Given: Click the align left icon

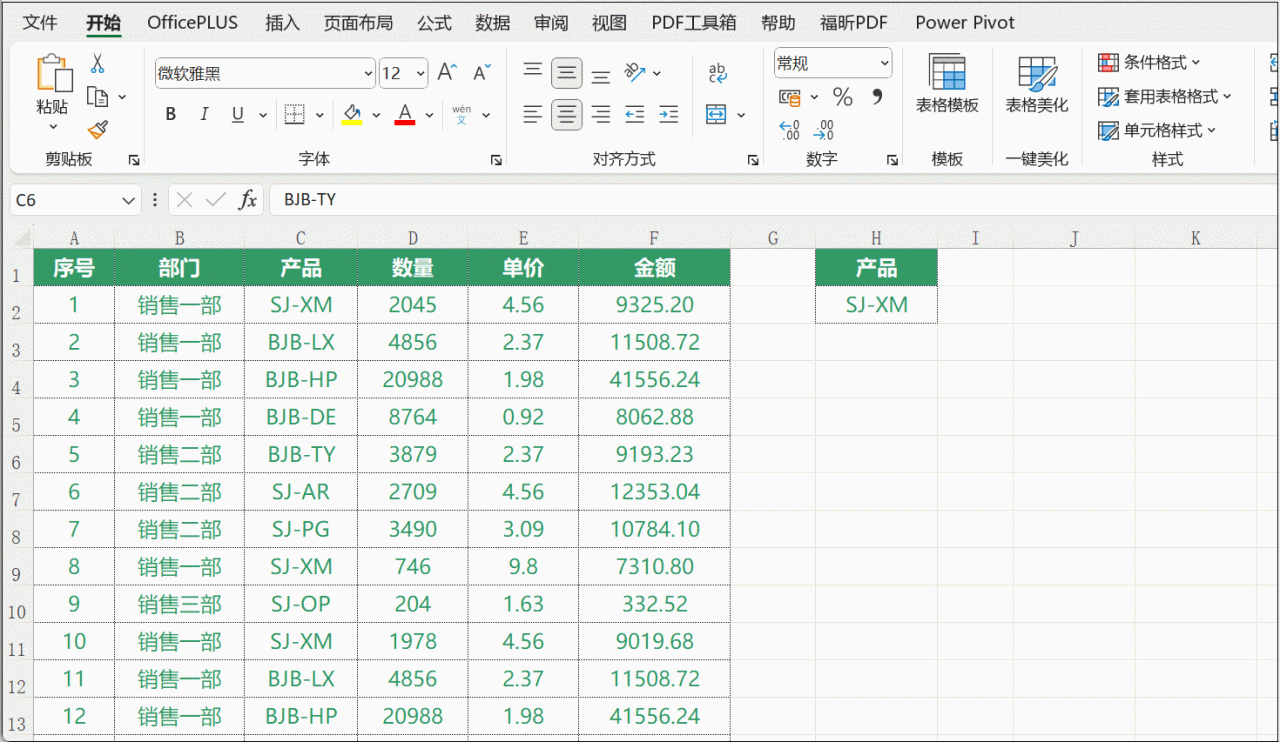Looking at the screenshot, I should (x=533, y=115).
